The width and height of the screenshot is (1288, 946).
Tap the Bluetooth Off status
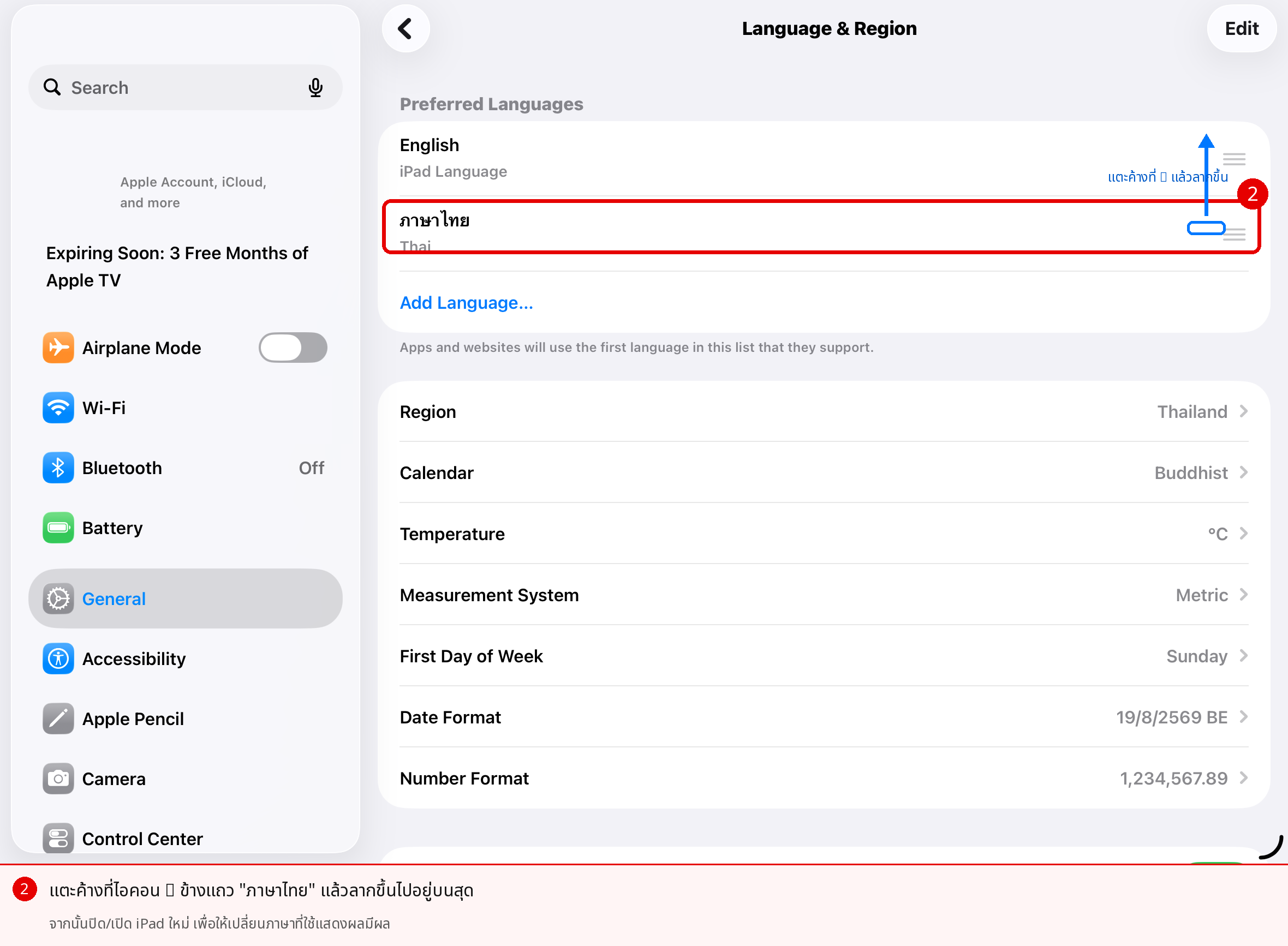click(x=311, y=468)
